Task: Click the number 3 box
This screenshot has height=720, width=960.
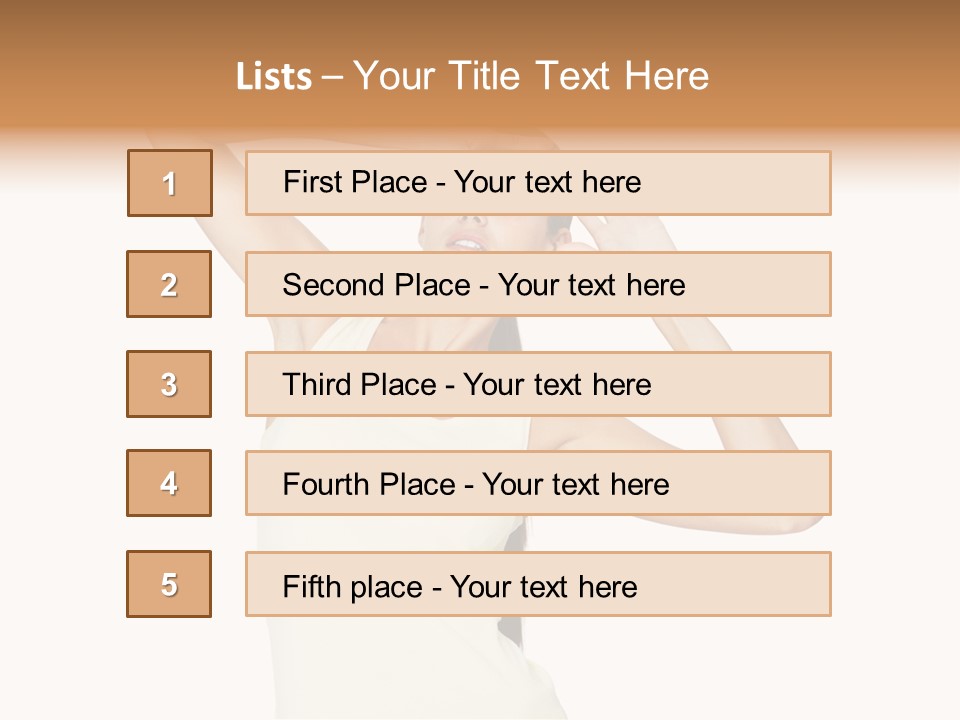Action: click(x=169, y=384)
